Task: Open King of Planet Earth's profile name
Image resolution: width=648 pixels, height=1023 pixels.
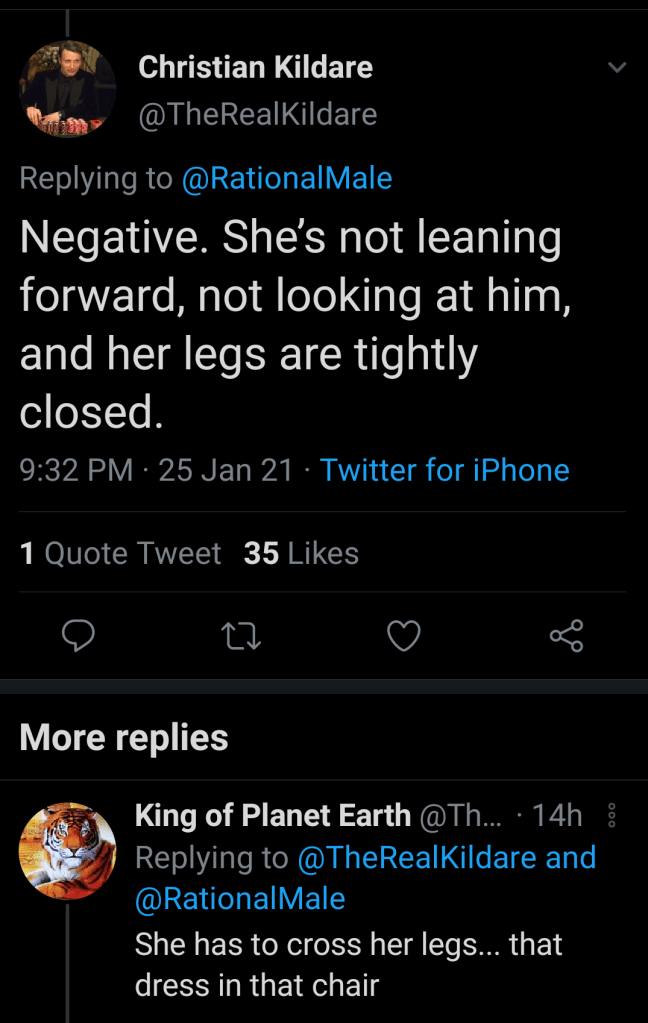Action: click(273, 815)
